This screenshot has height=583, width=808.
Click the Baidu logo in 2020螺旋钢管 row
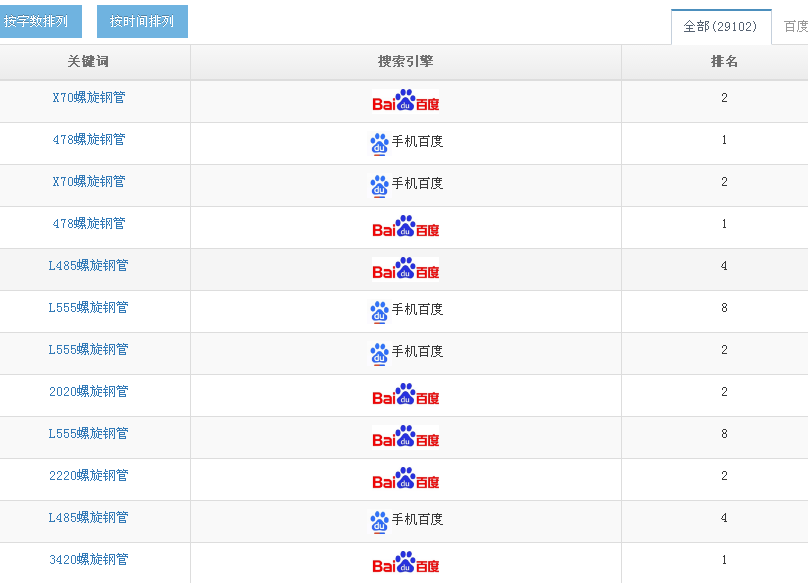click(405, 395)
